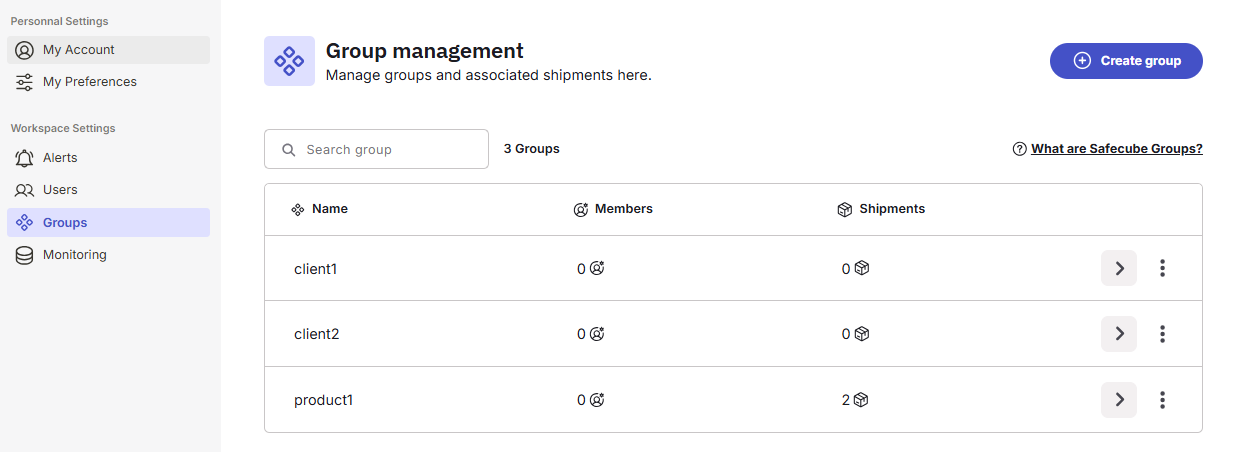Open the three-dot menu for client2

pos(1162,334)
